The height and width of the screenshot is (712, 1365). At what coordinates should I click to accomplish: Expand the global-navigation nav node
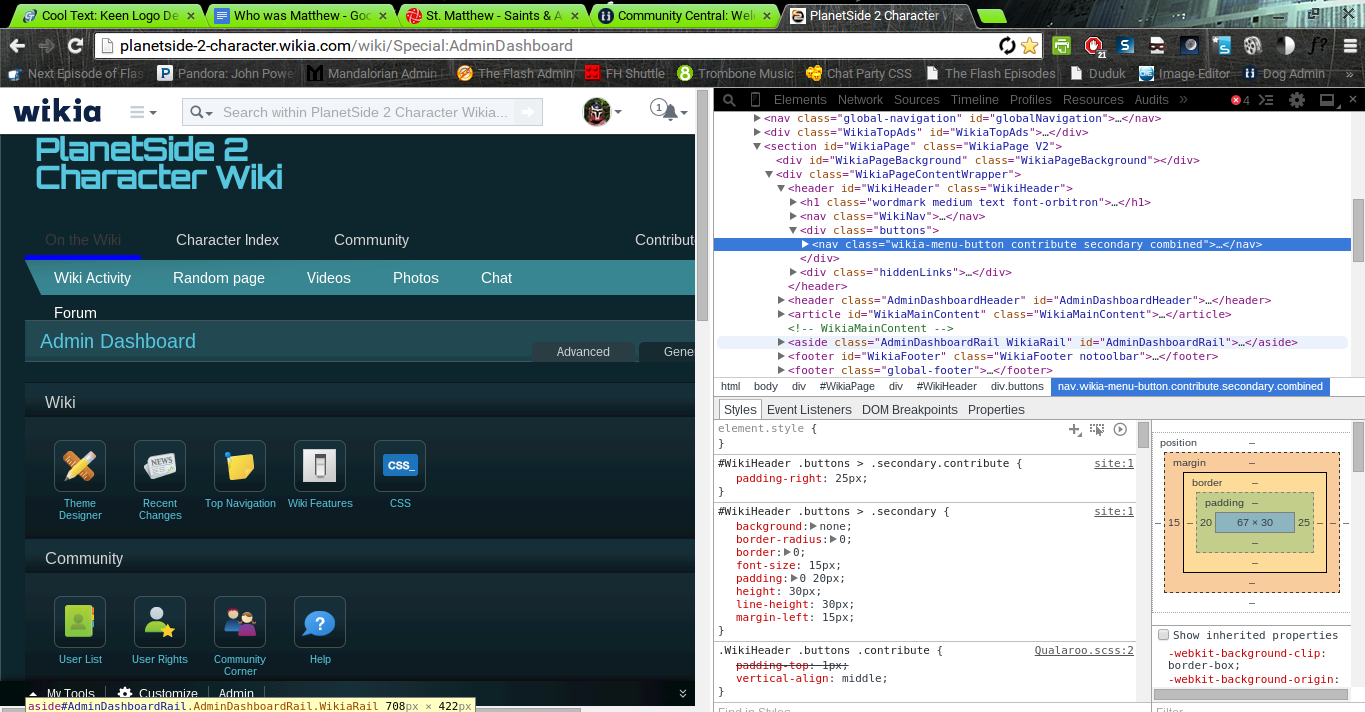(756, 118)
